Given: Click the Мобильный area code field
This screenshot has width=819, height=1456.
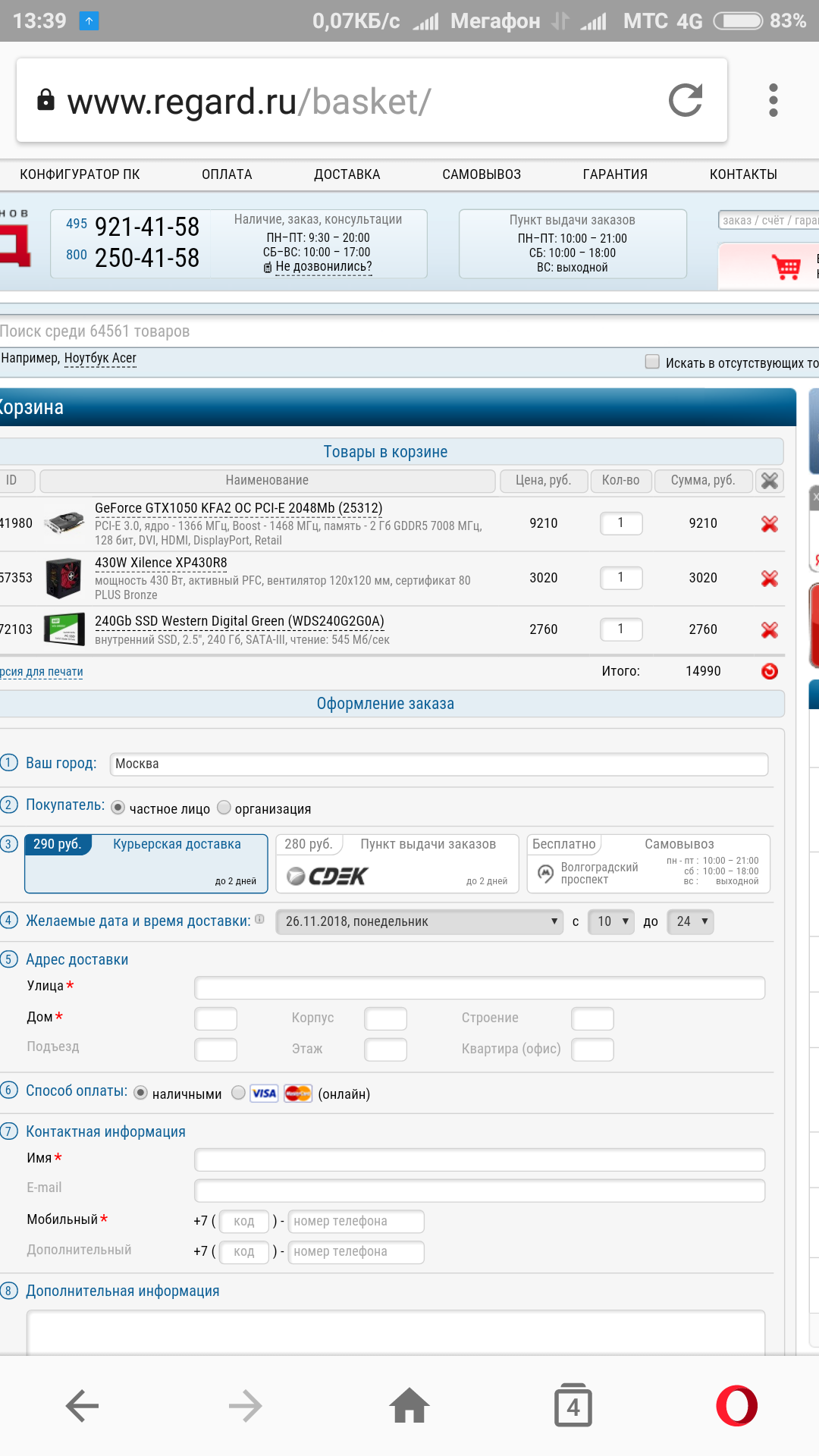Looking at the screenshot, I should click(244, 1222).
